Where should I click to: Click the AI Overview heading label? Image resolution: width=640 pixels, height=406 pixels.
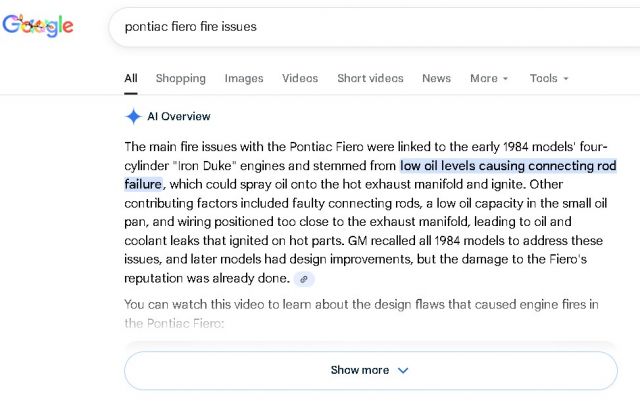tap(179, 116)
